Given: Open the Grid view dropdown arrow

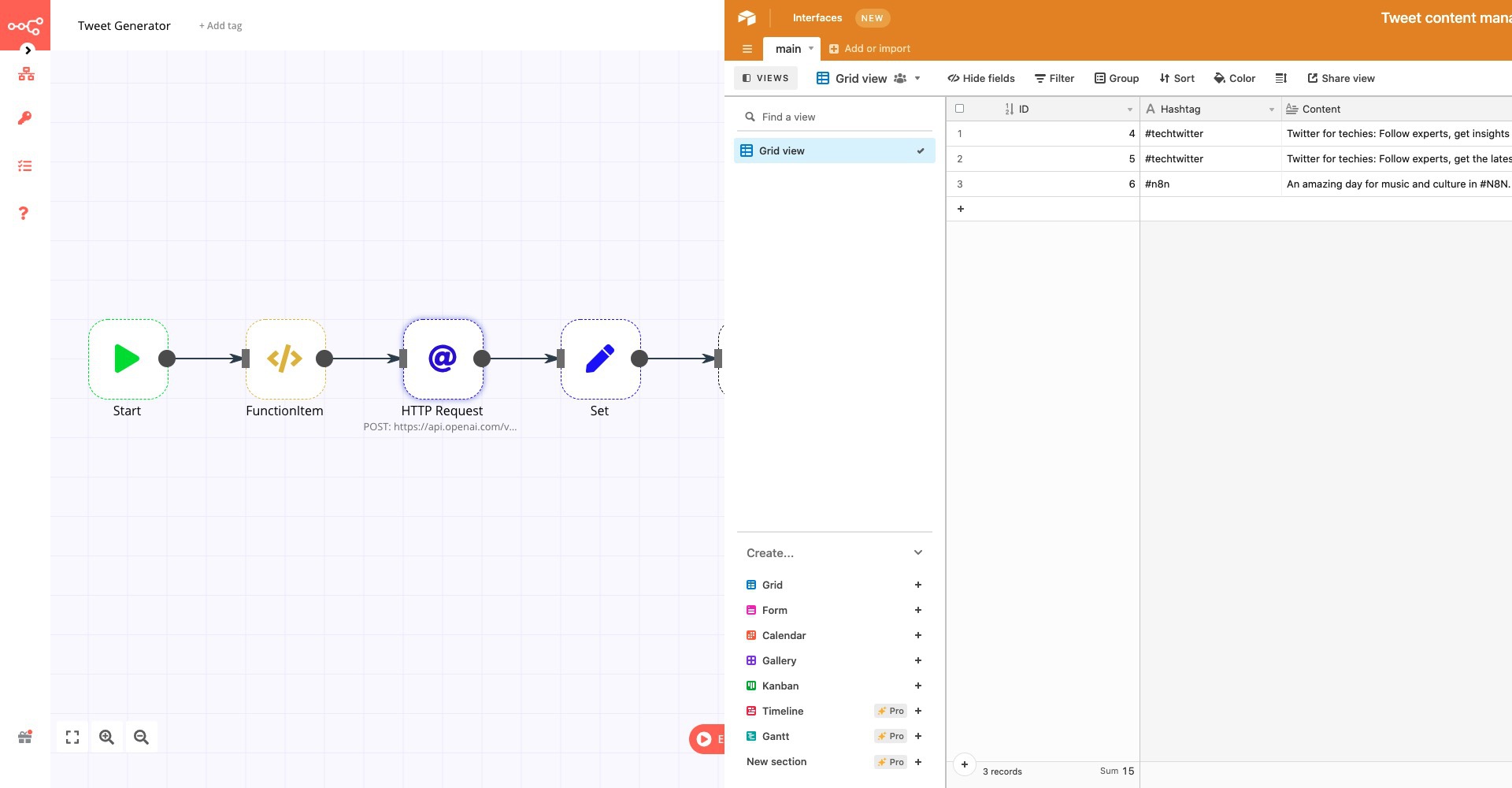Looking at the screenshot, I should [917, 78].
